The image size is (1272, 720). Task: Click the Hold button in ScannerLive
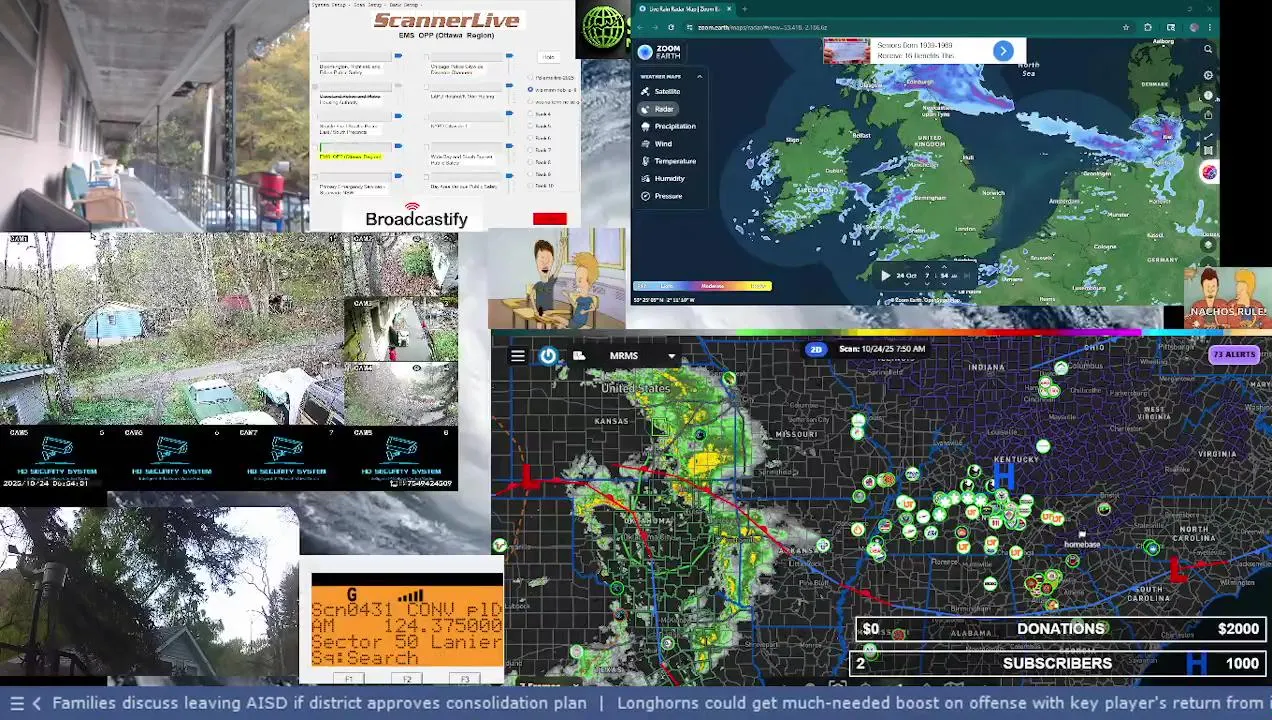click(x=548, y=57)
